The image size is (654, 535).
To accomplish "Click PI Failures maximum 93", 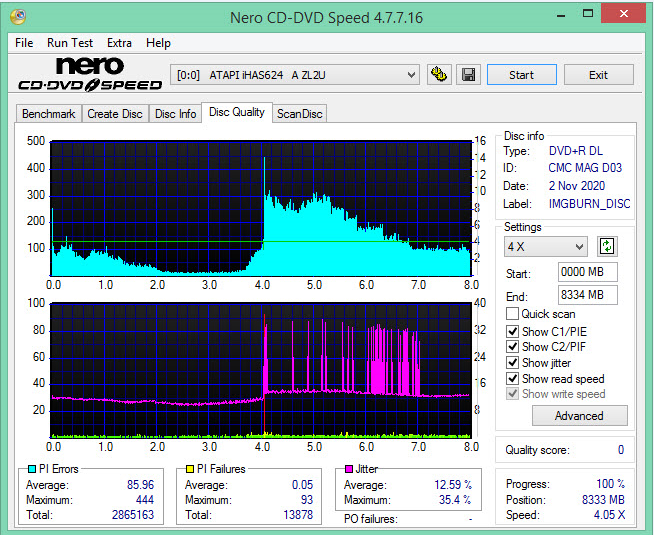I will [307, 500].
